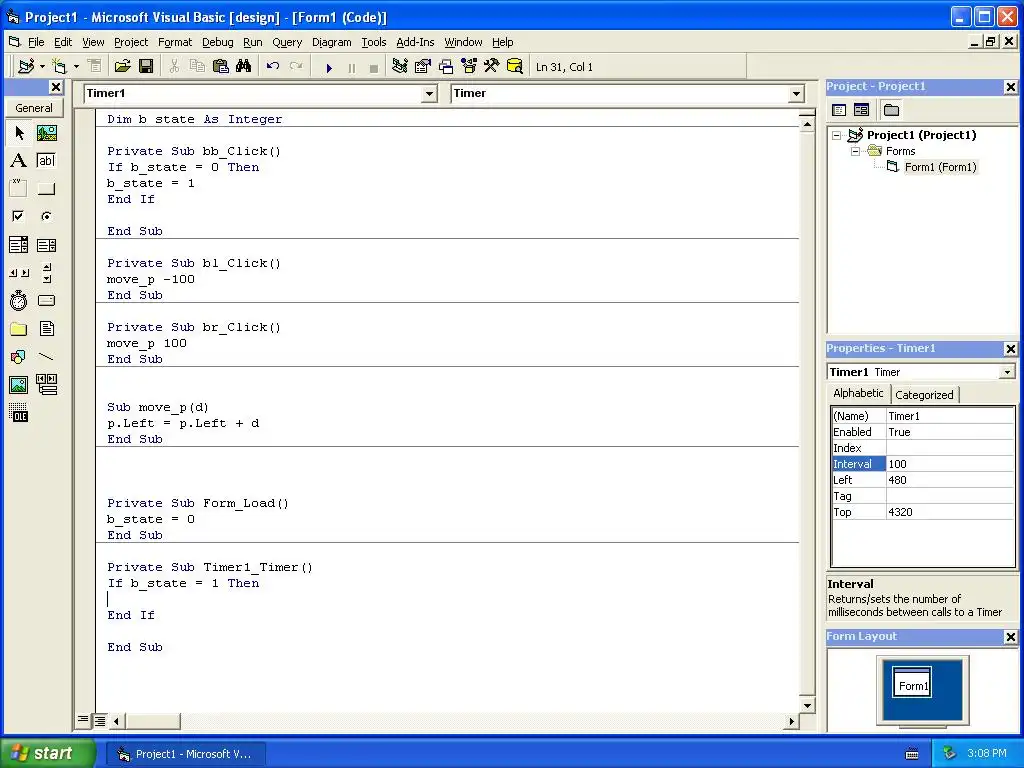Screen dimensions: 1024x768
Task: Select the OLE container tool
Action: [19, 413]
